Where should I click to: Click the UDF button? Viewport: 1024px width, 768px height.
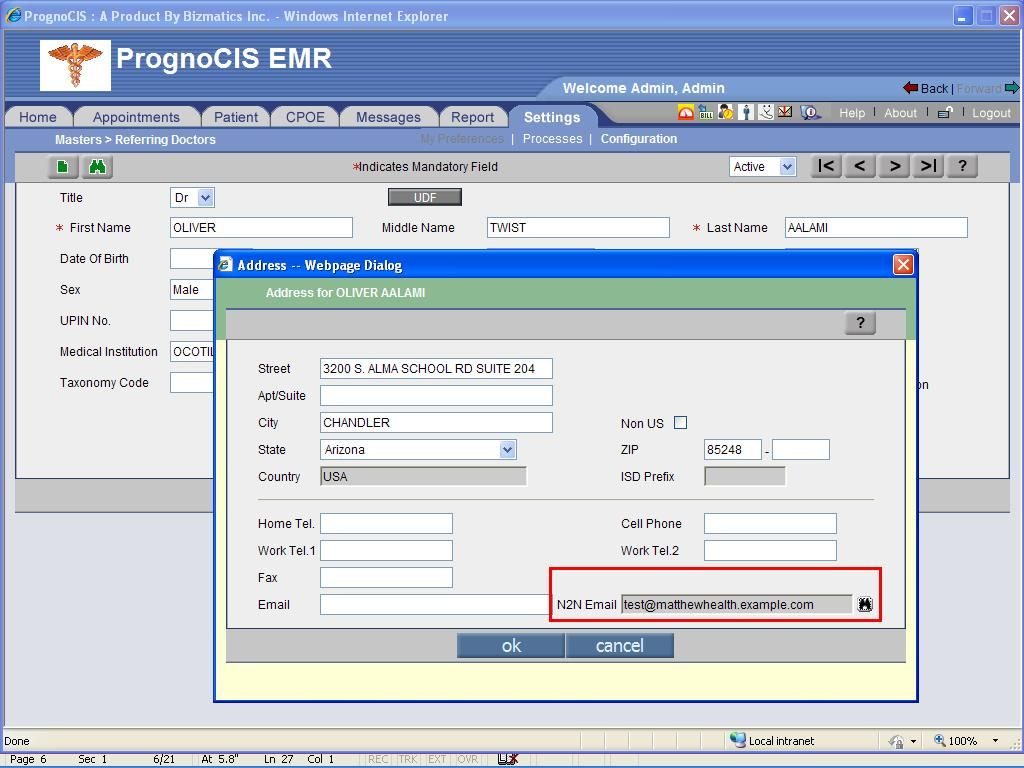pyautogui.click(x=425, y=197)
